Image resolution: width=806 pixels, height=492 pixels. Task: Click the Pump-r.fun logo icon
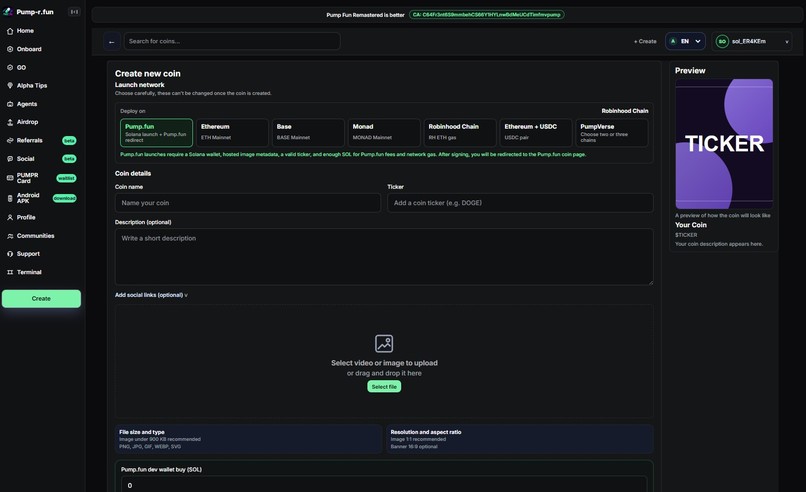coord(8,11)
